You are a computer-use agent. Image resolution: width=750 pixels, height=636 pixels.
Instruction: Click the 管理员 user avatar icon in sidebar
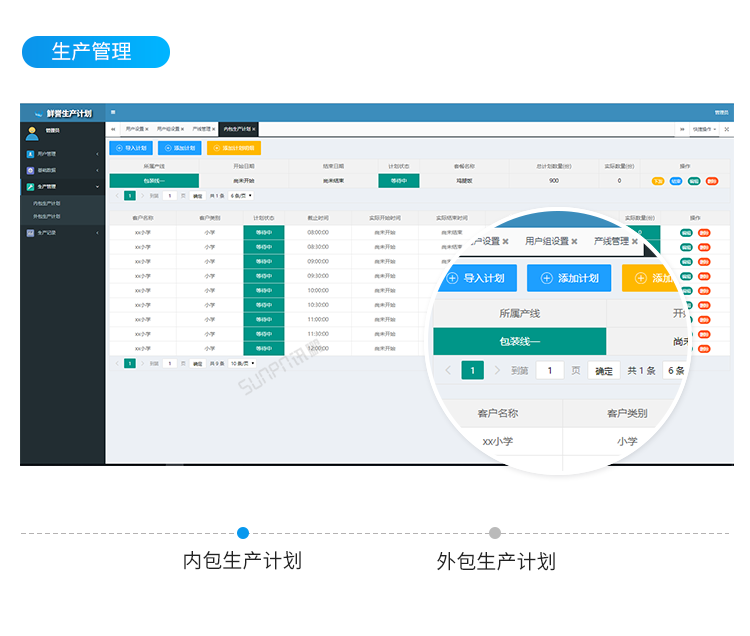tap(32, 131)
